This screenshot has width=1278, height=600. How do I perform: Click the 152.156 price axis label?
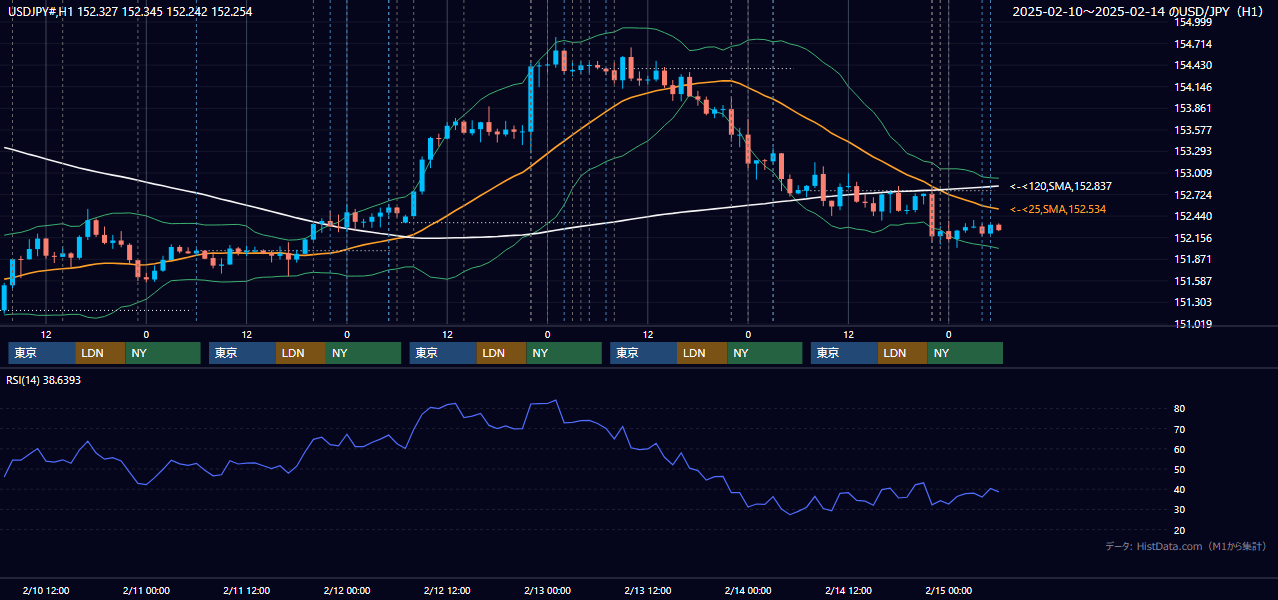[1193, 237]
